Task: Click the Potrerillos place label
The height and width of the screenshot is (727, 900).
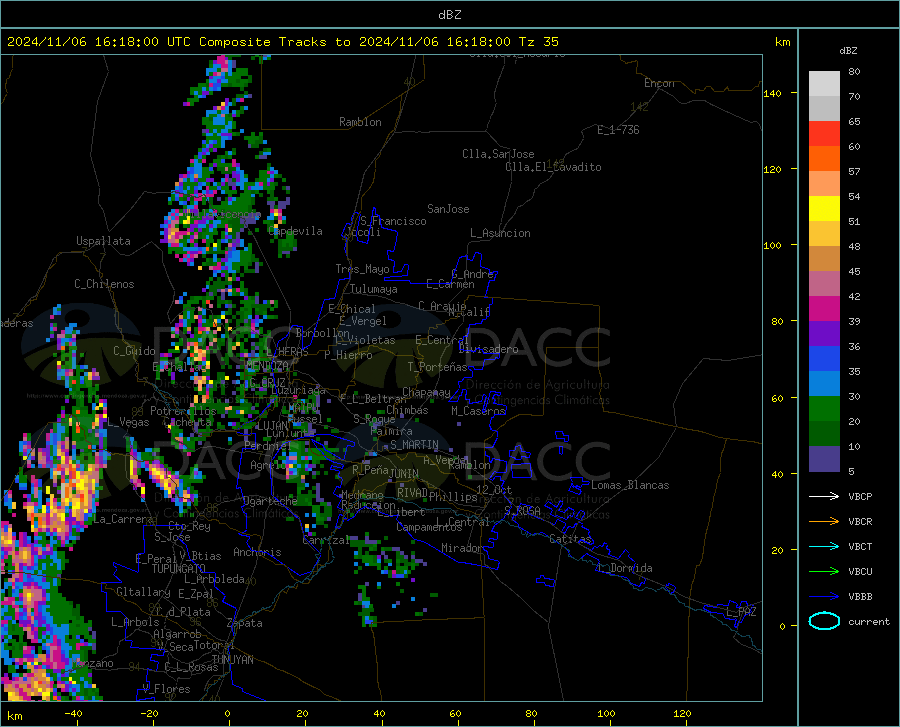Action: click(x=183, y=411)
